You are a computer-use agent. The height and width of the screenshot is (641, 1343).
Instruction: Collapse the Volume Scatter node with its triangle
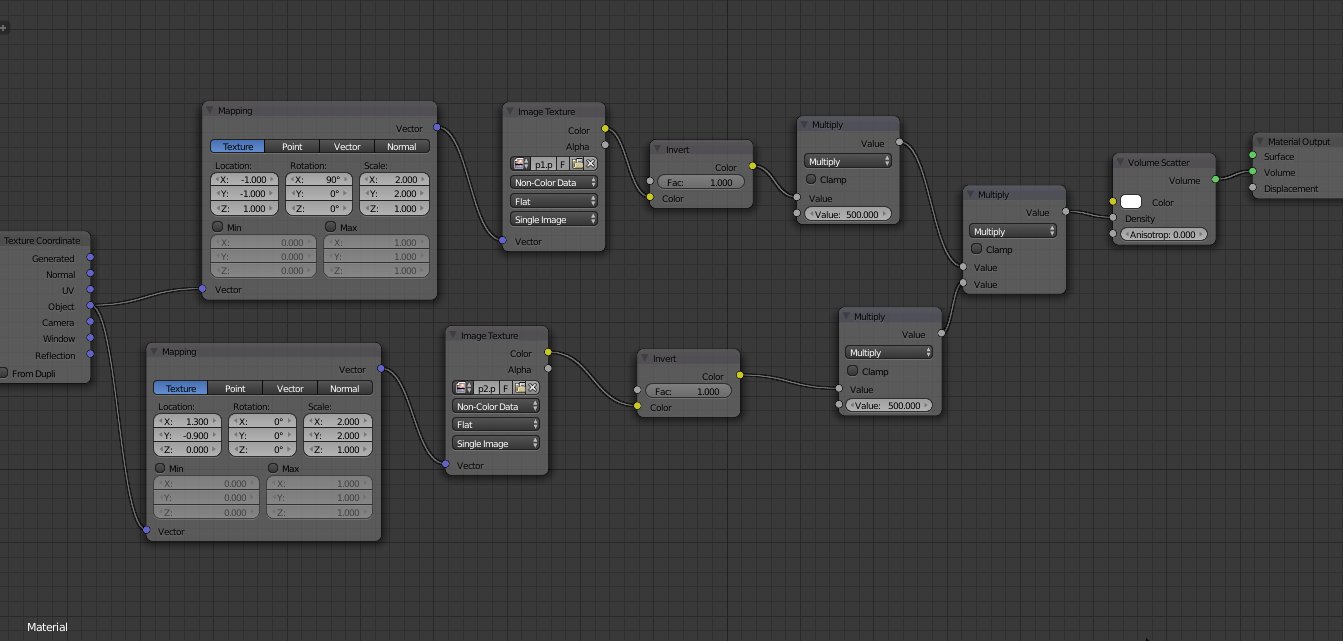[x=1121, y=162]
